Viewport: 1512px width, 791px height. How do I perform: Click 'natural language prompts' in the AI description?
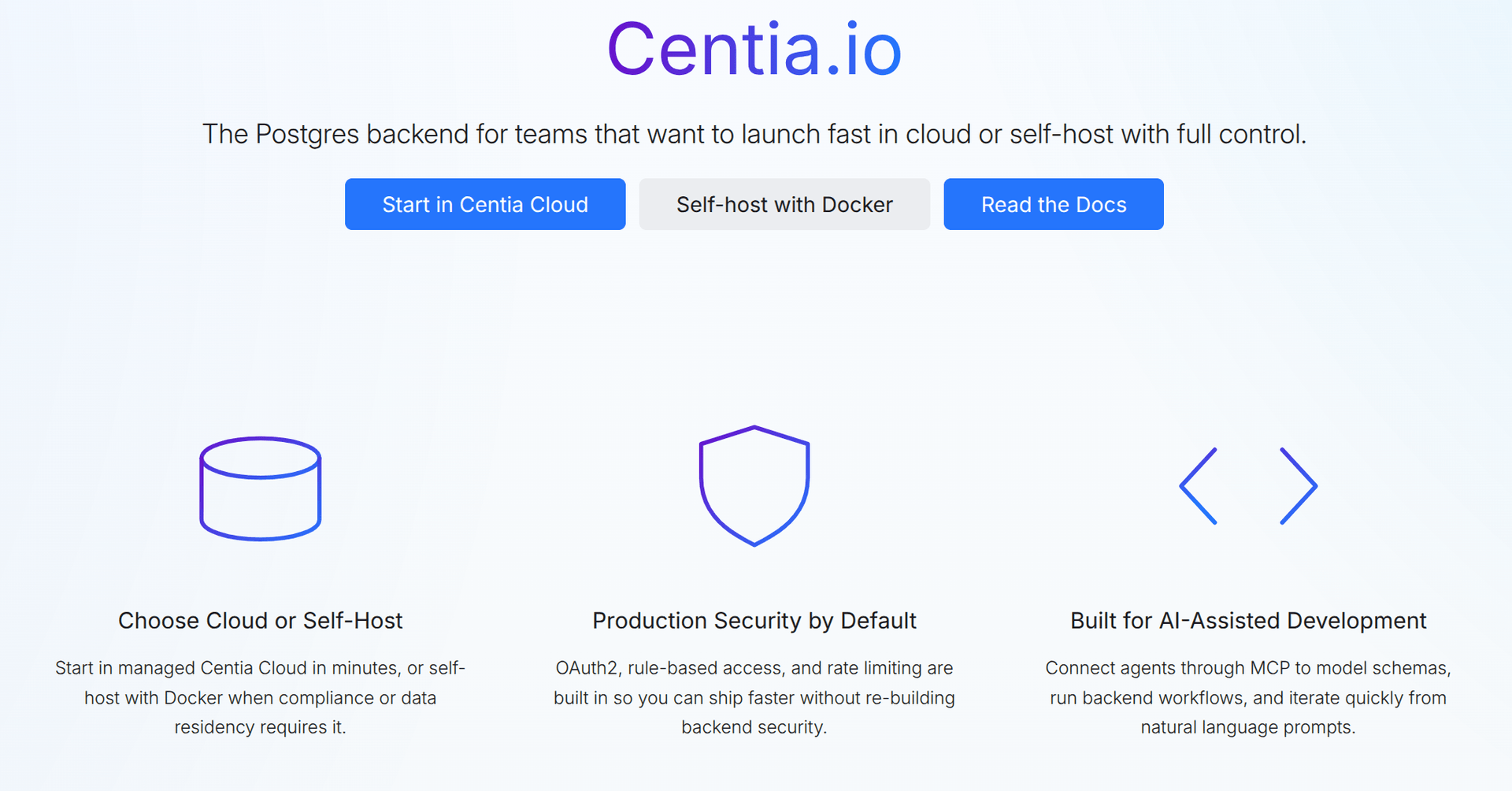click(x=1247, y=727)
